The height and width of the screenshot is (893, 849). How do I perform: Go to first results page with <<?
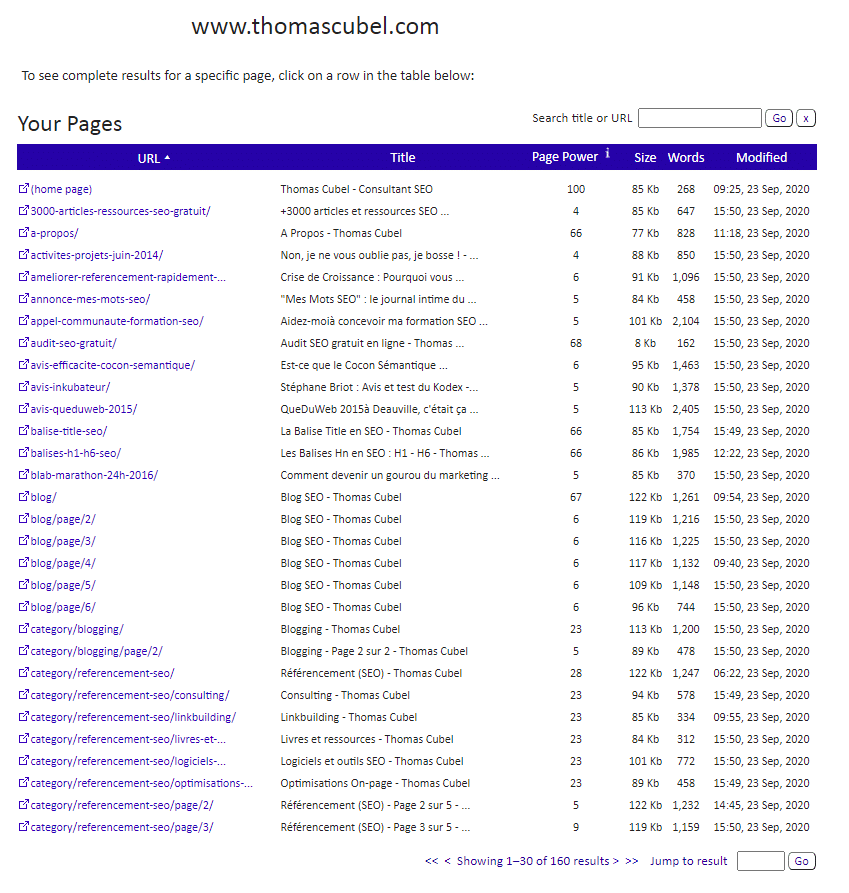(432, 861)
